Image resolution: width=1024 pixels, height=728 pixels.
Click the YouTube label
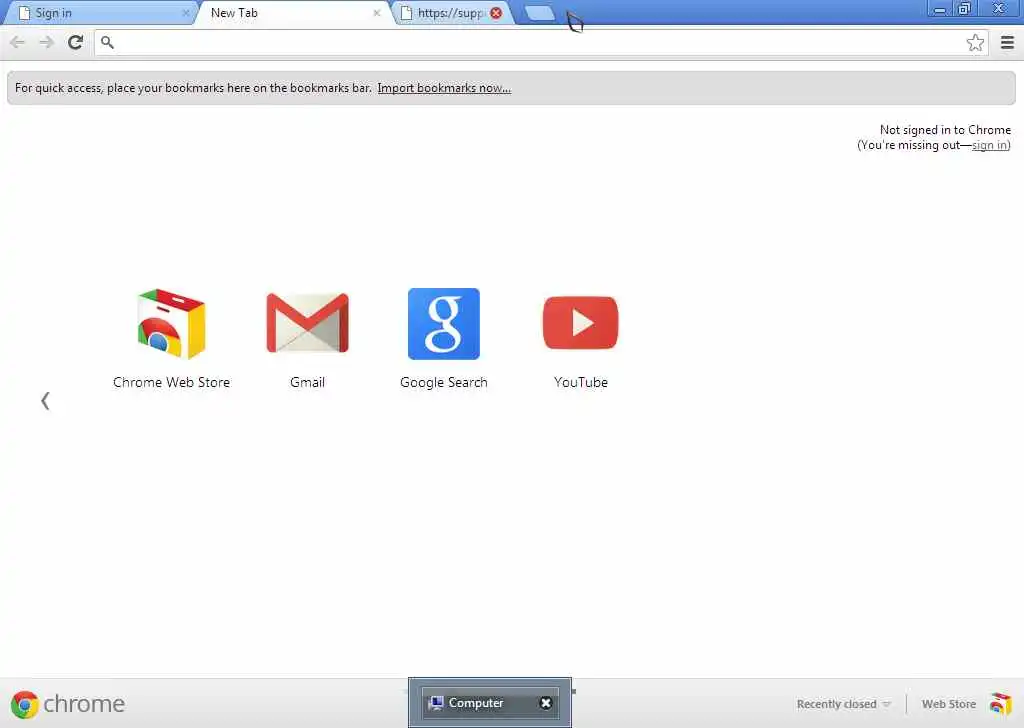(x=581, y=382)
